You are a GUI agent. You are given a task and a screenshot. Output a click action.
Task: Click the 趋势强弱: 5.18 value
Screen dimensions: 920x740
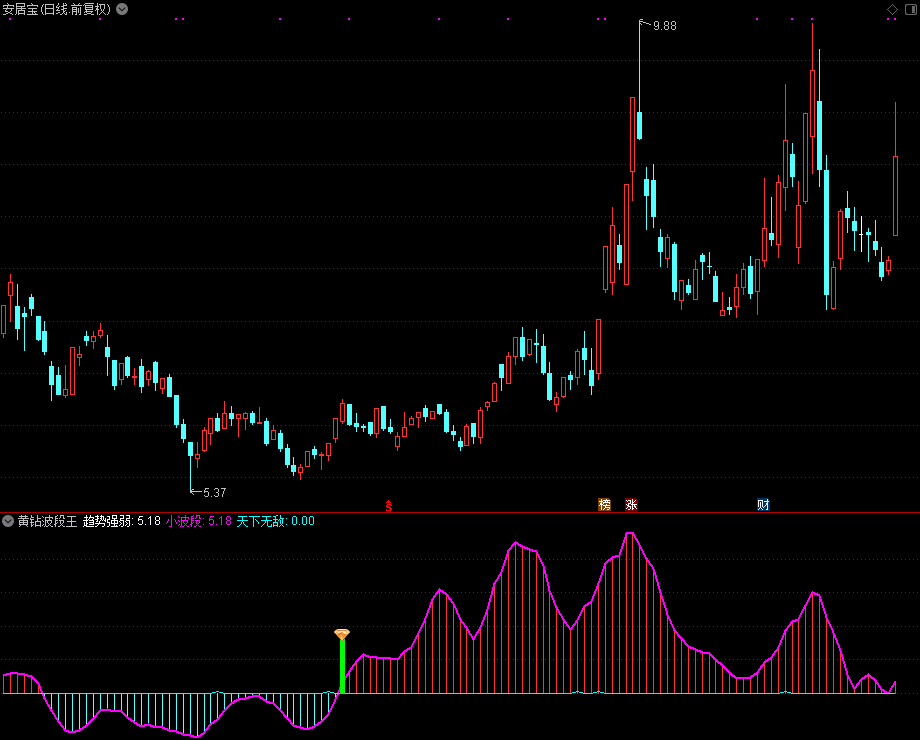tap(121, 521)
